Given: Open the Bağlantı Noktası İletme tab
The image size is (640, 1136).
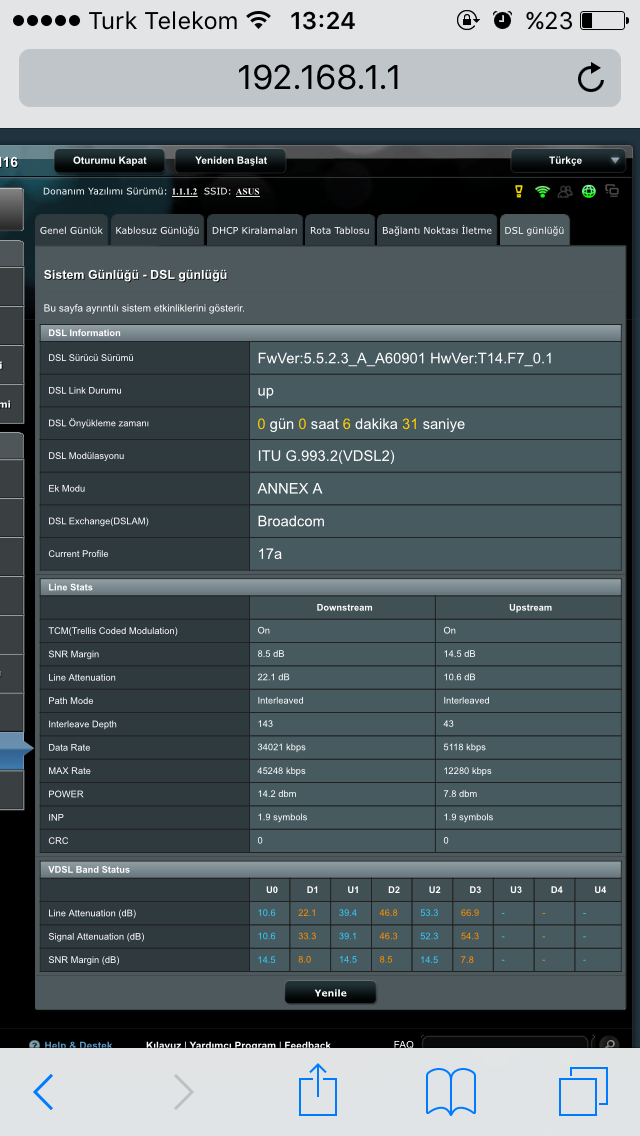Looking at the screenshot, I should click(437, 230).
